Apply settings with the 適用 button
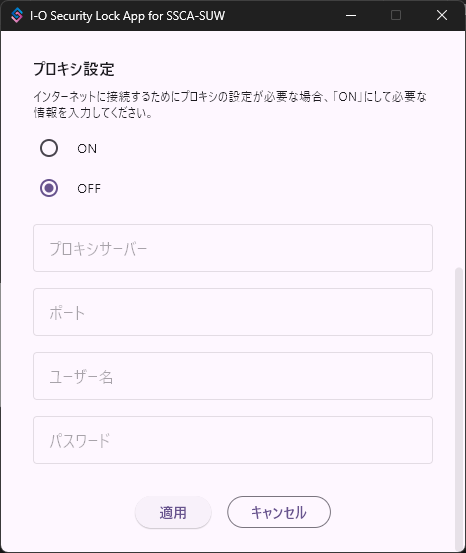The height and width of the screenshot is (553, 466). click(173, 512)
